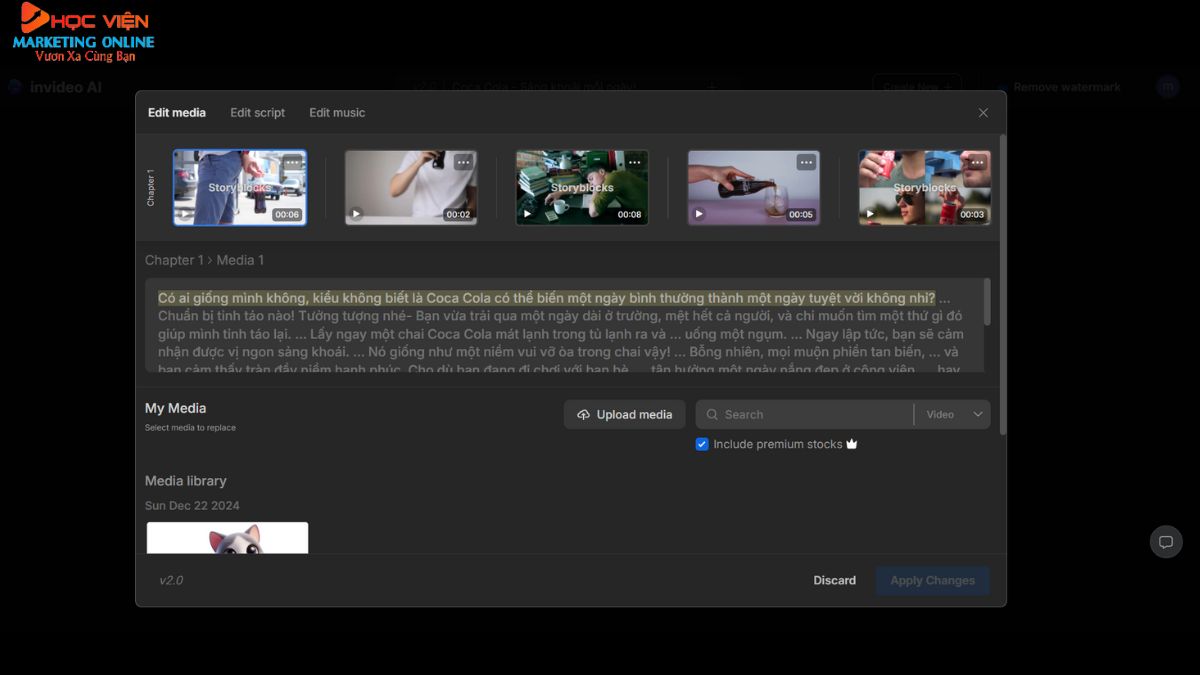The image size is (1200, 675).
Task: Play the 00:03 collage clip preview
Action: pos(870,214)
